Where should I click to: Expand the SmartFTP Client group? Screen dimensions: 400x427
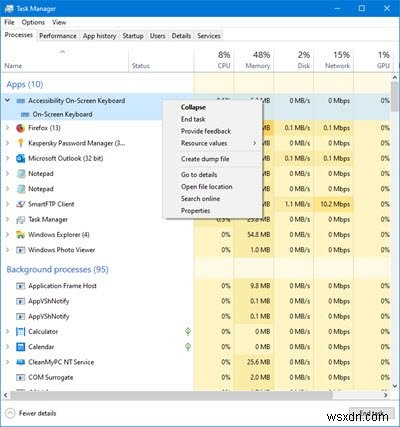[x=7, y=204]
